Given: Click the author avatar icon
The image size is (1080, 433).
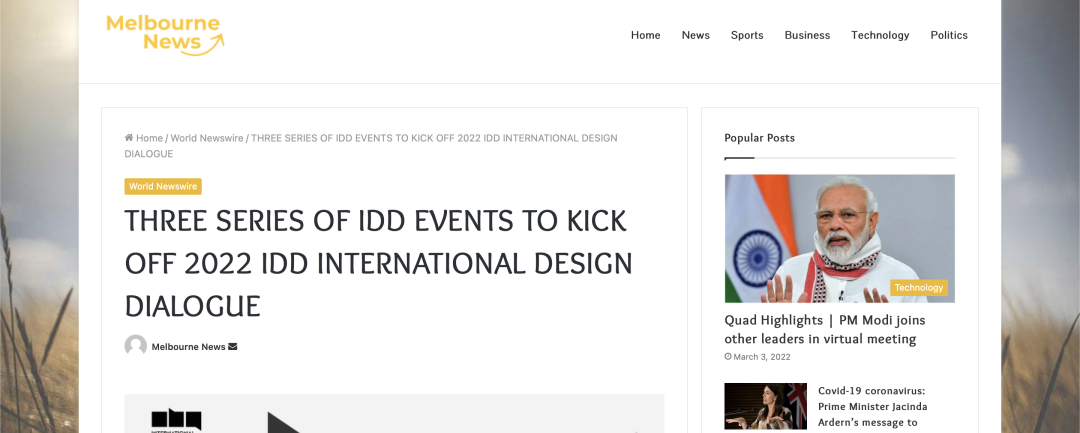Looking at the screenshot, I should pos(136,346).
